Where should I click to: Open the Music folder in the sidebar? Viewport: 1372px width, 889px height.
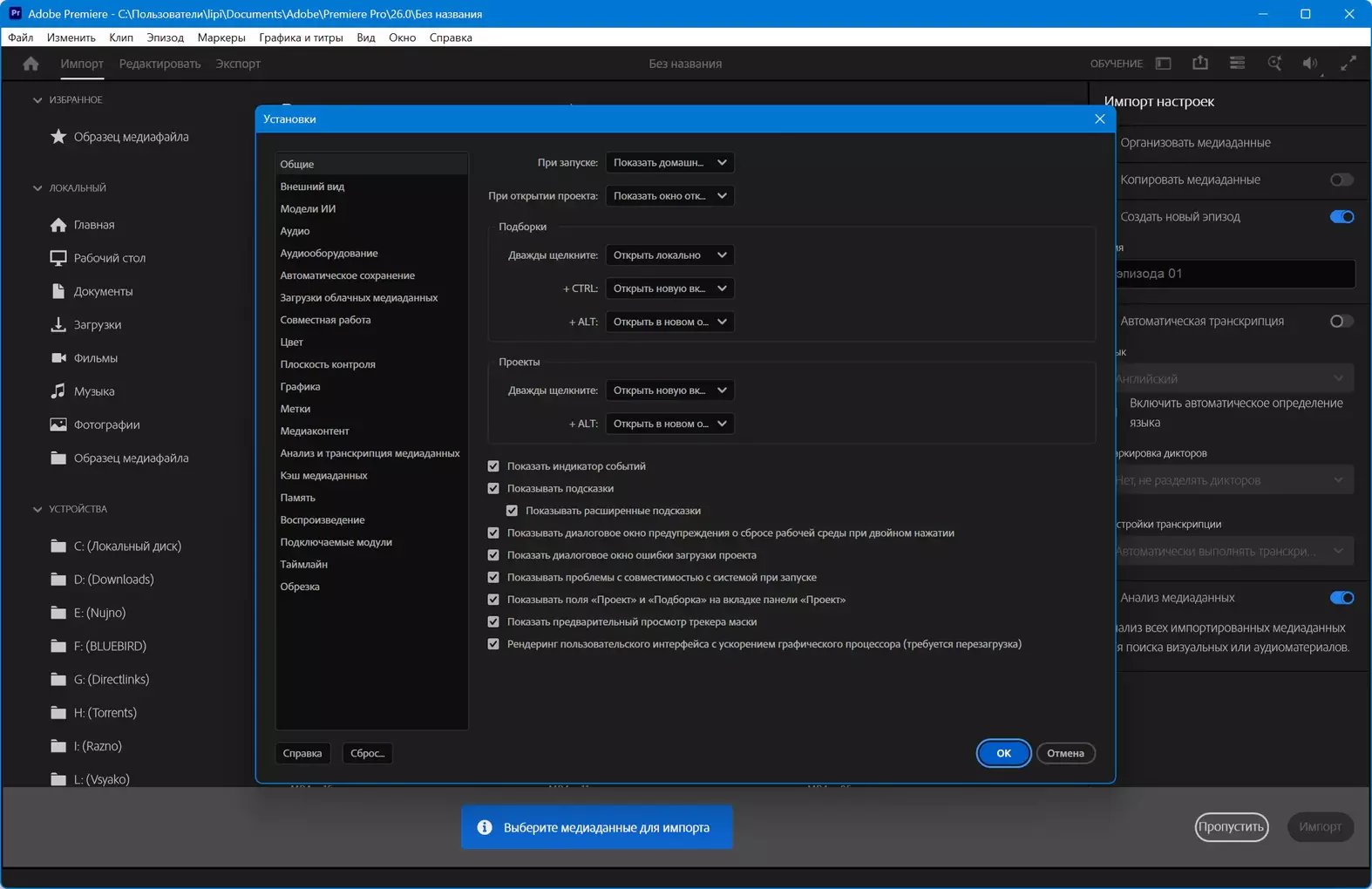click(x=94, y=391)
